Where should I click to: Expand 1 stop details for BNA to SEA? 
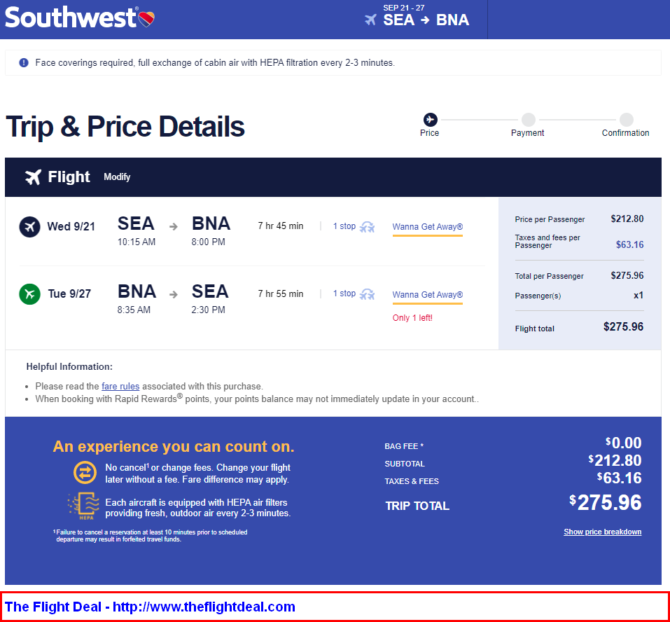(344, 293)
